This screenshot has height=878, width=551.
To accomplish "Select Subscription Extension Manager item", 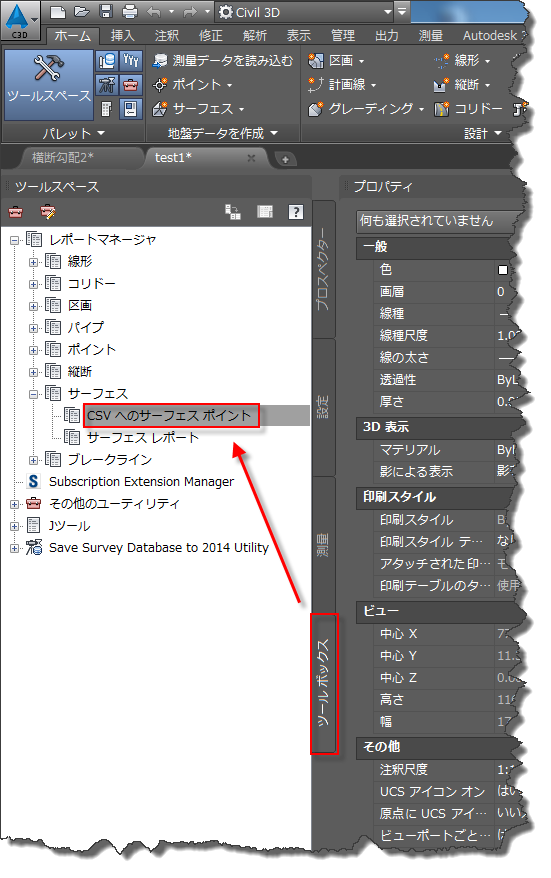I will click(141, 482).
